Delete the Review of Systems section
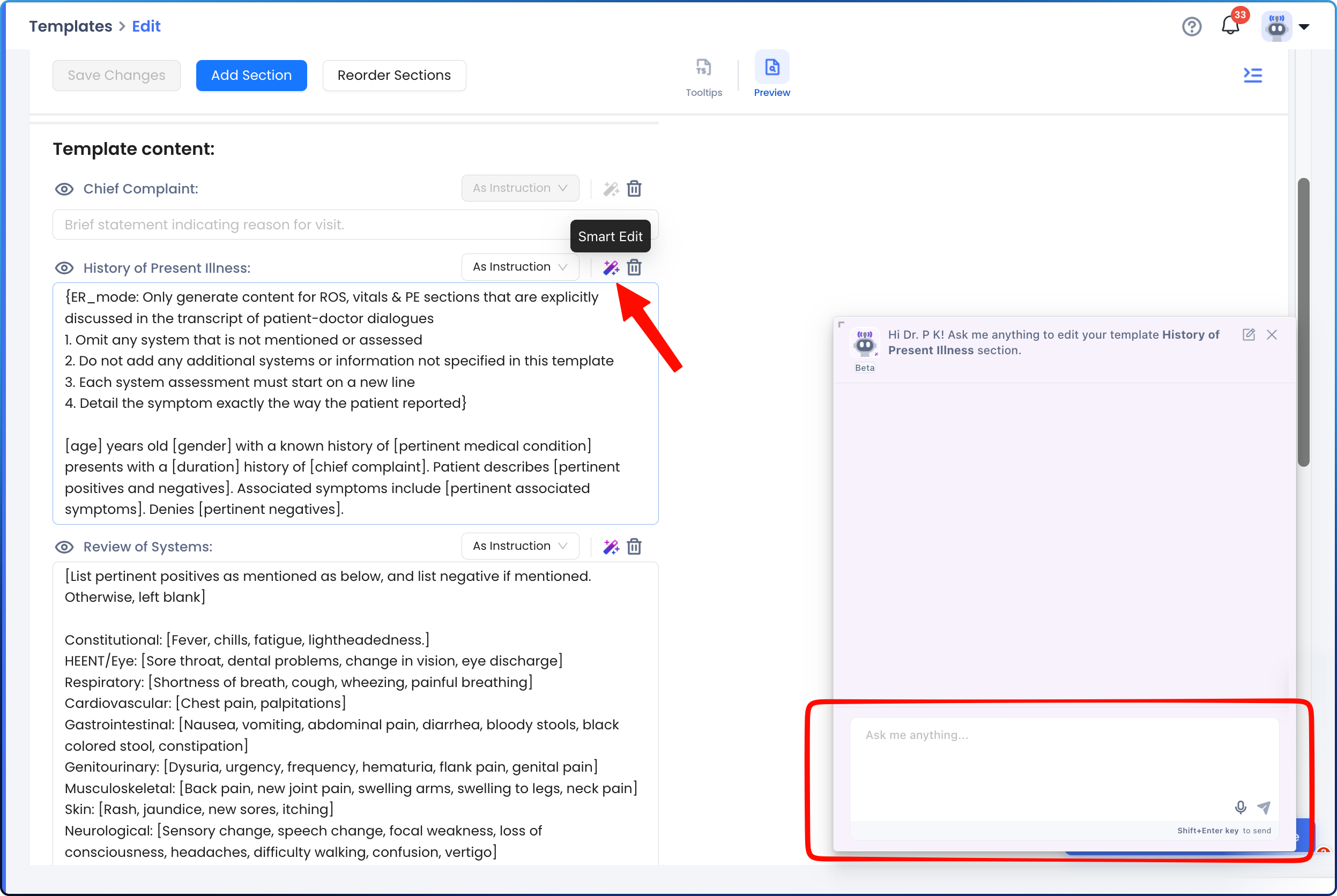1337x896 pixels. point(634,547)
